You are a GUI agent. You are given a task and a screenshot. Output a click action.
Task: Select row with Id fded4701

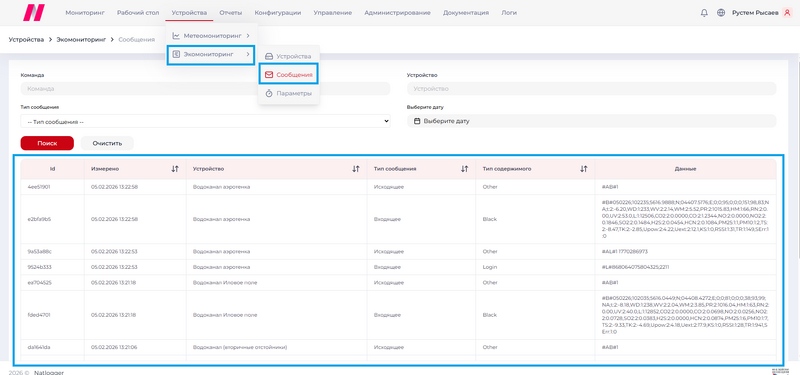(398, 315)
